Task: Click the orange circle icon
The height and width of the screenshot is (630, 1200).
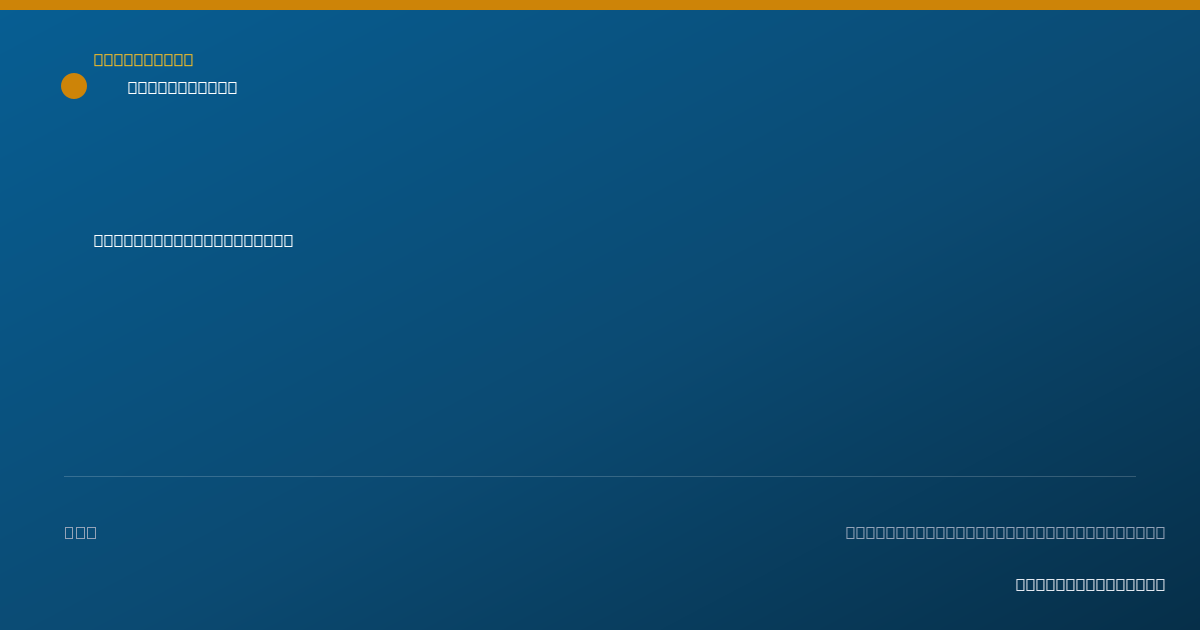Action: pos(74,86)
